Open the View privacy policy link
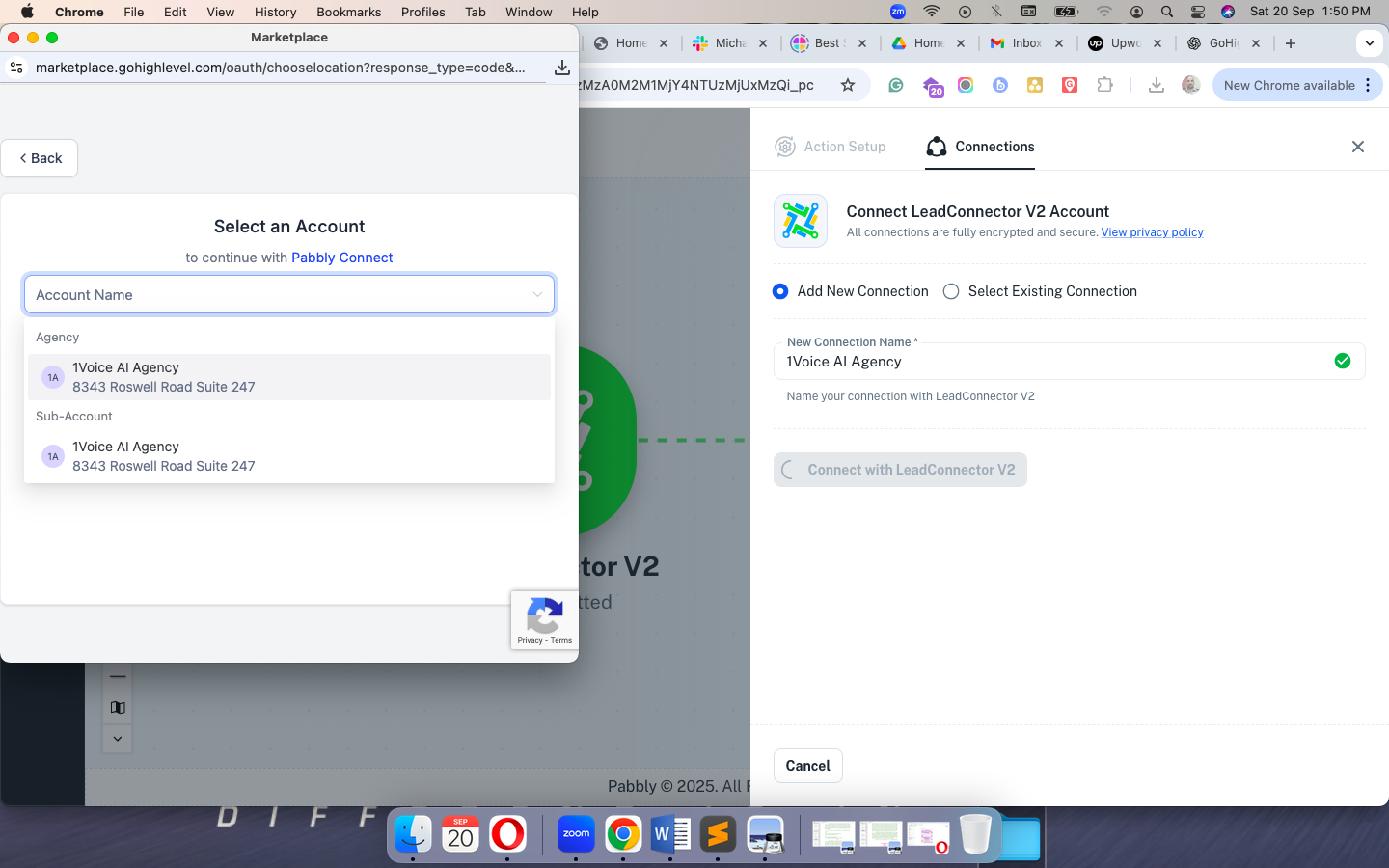 [x=1153, y=232]
